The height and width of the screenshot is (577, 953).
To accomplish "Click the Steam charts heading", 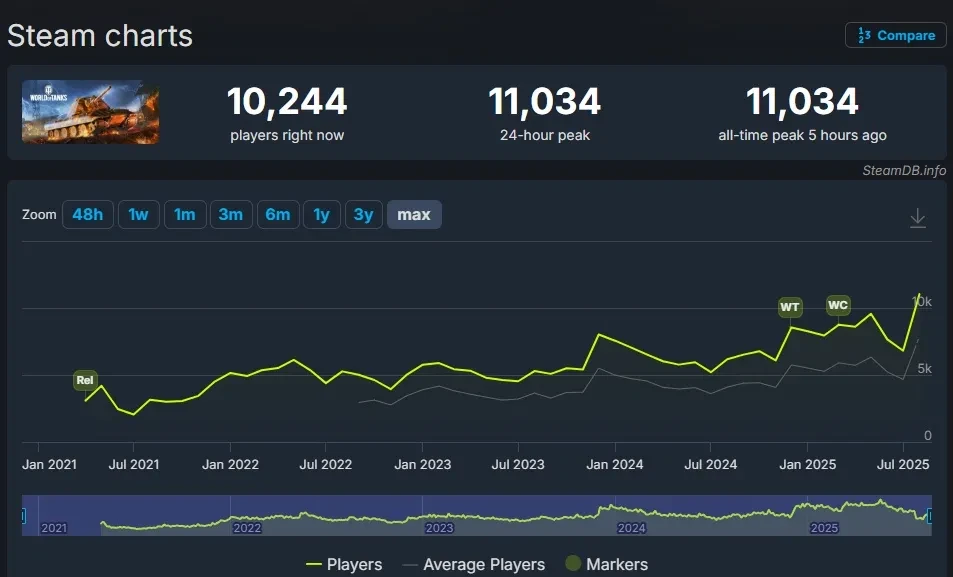I will 100,35.
